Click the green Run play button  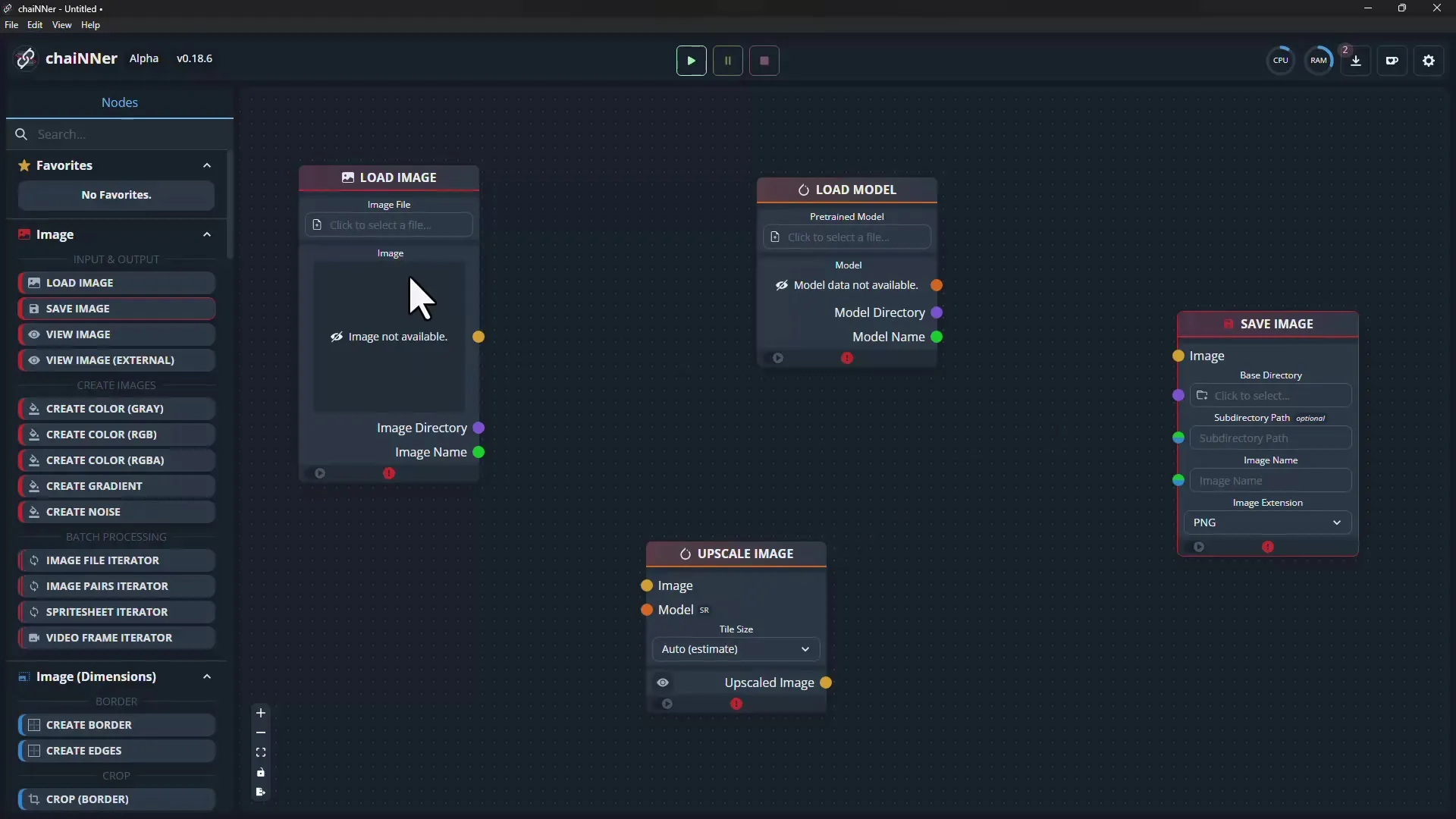click(x=691, y=61)
